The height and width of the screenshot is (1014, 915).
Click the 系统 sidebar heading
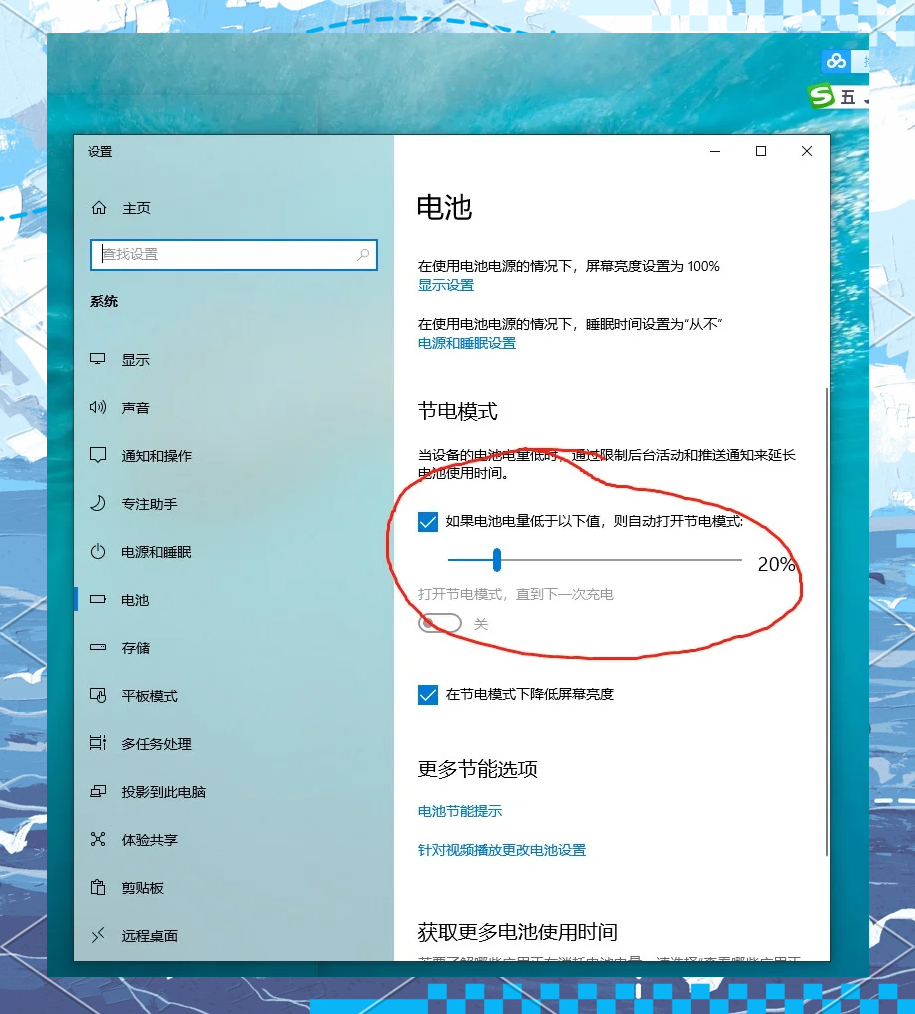pyautogui.click(x=104, y=301)
